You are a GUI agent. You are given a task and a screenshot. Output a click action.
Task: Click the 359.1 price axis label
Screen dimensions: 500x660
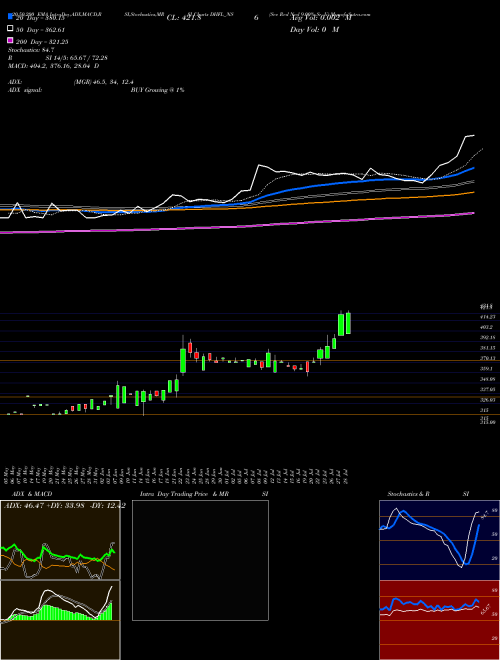pos(488,369)
